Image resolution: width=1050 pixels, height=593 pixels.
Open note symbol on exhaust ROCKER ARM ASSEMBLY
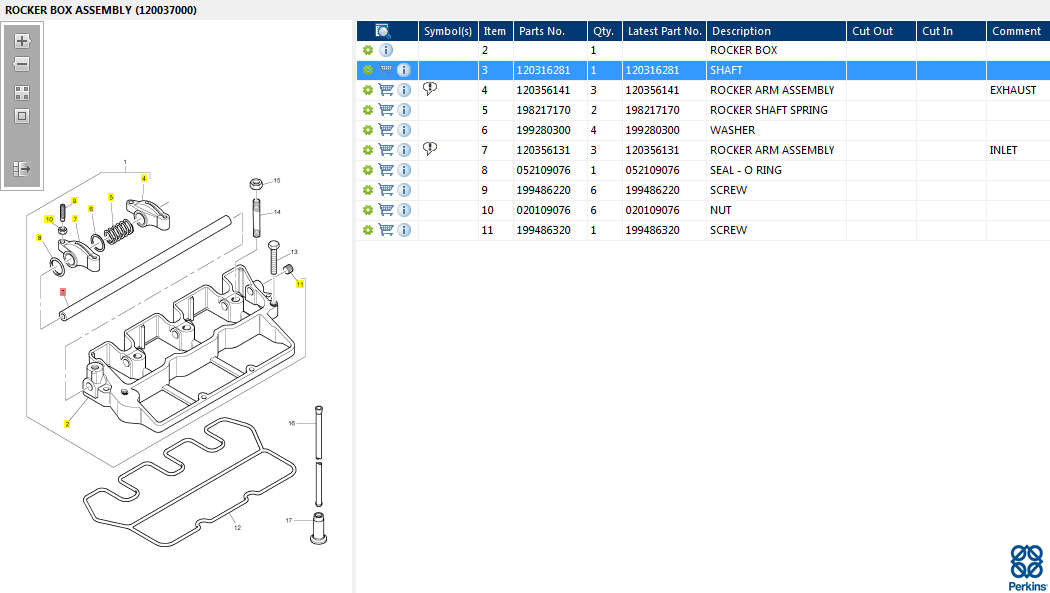click(430, 90)
